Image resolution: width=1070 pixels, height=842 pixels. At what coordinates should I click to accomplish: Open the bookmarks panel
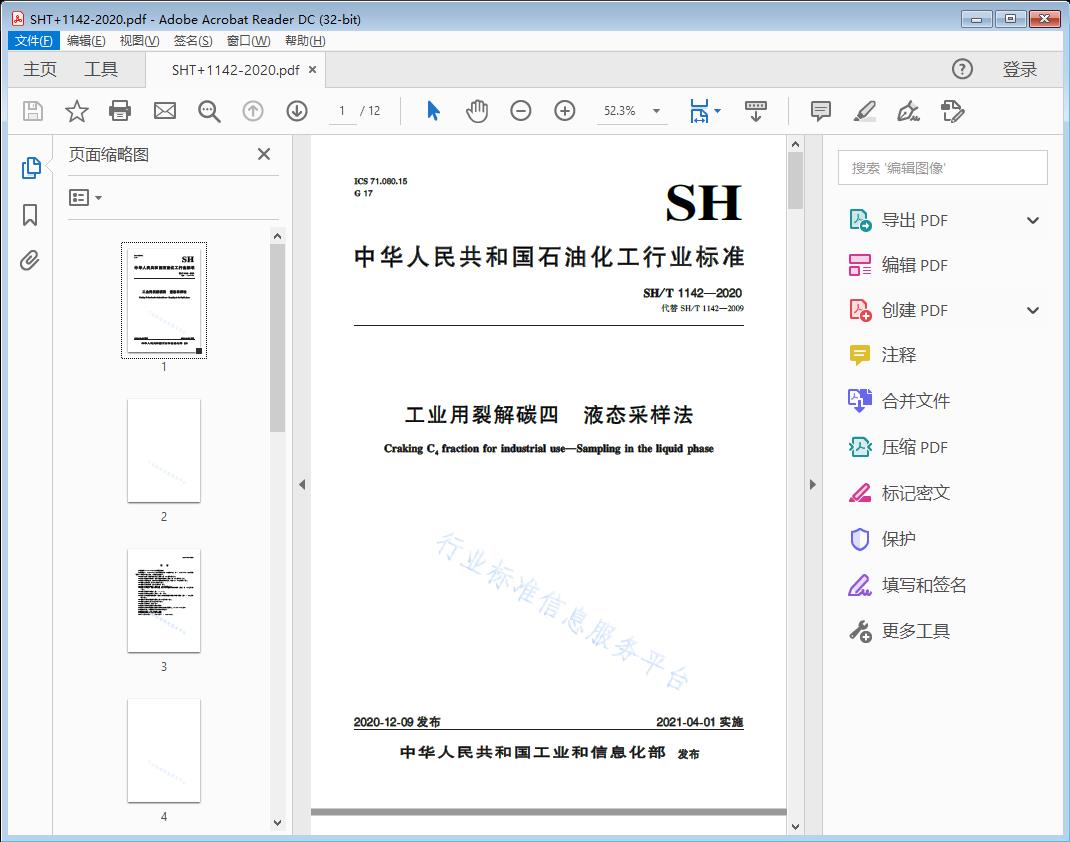point(30,216)
